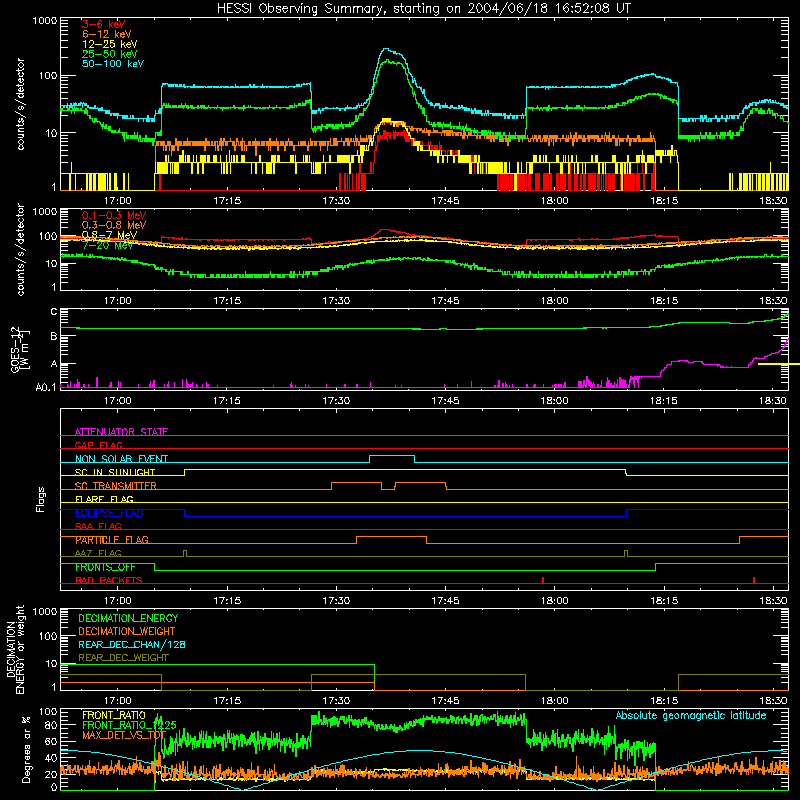Click the 0.8-7 MeV legend label
Viewport: 800px width, 800px height.
tap(109, 235)
